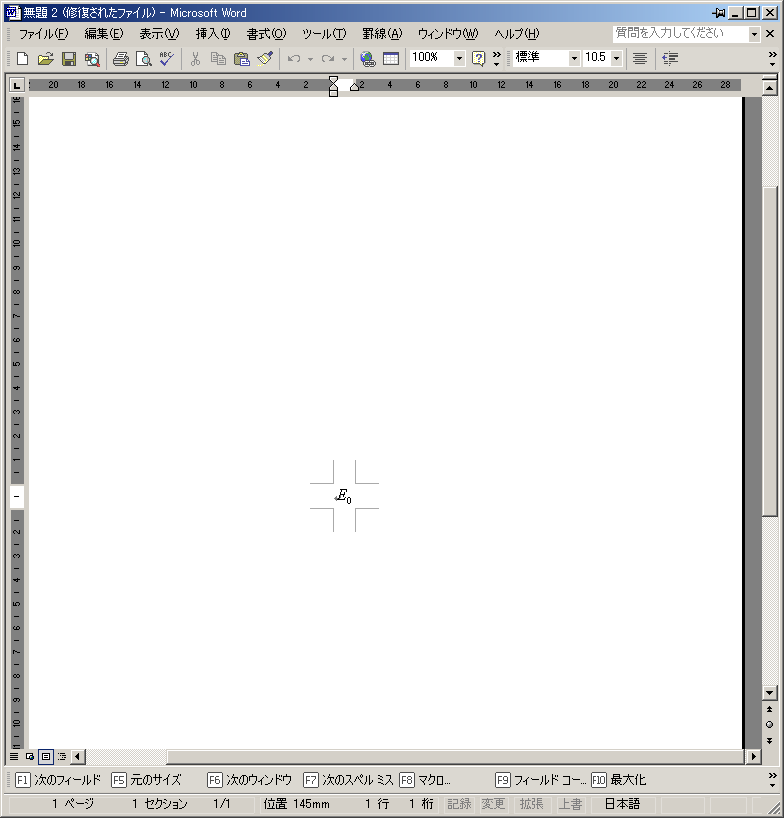Open the 表示(V) menu
The width and height of the screenshot is (784, 818).
(159, 34)
